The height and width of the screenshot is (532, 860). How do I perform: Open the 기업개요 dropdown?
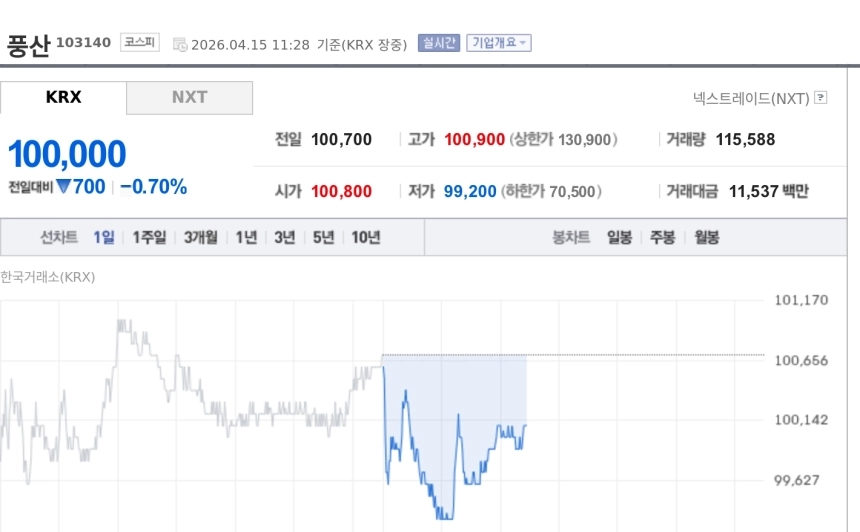pyautogui.click(x=499, y=43)
